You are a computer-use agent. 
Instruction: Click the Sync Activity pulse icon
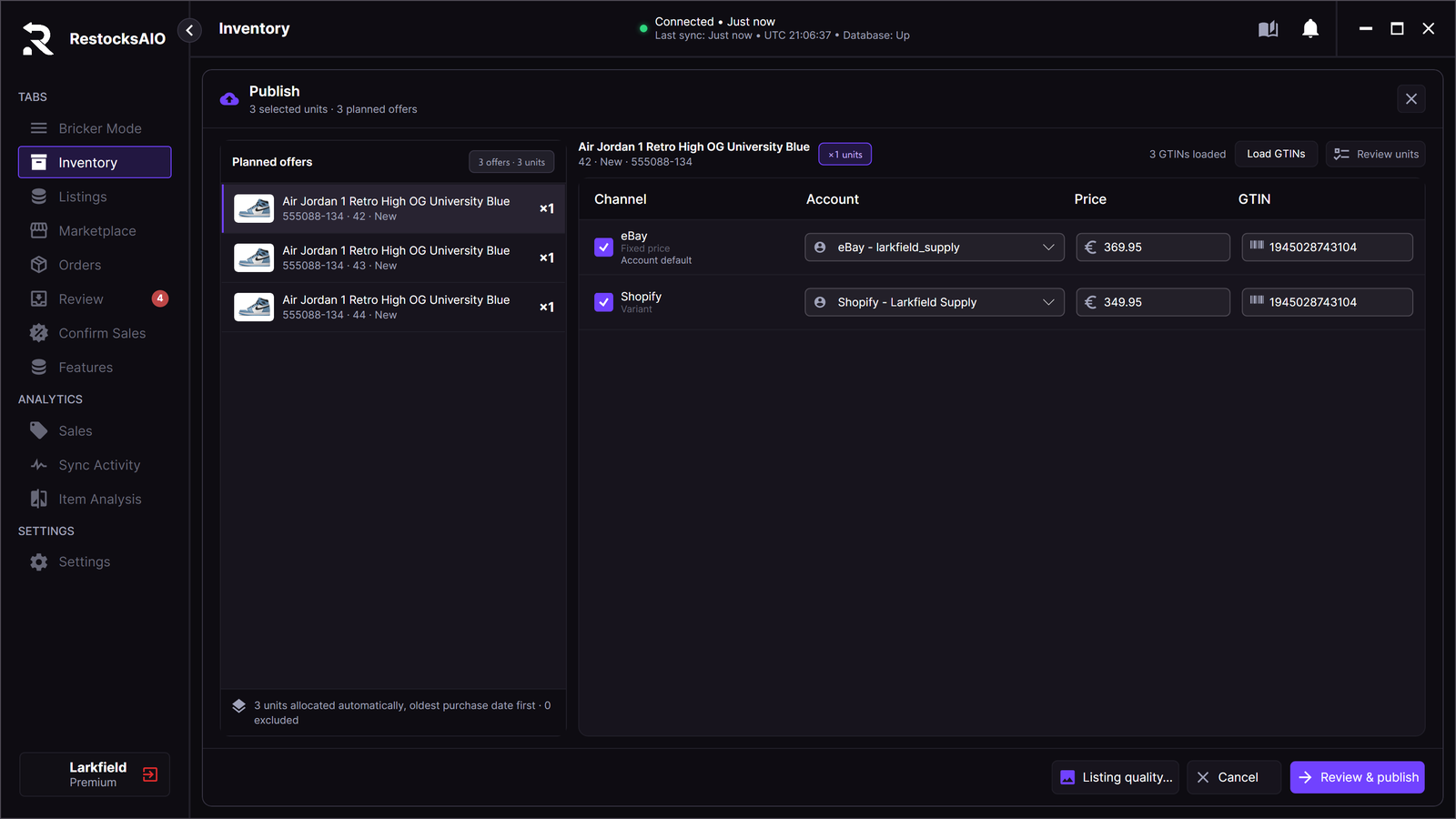38,465
